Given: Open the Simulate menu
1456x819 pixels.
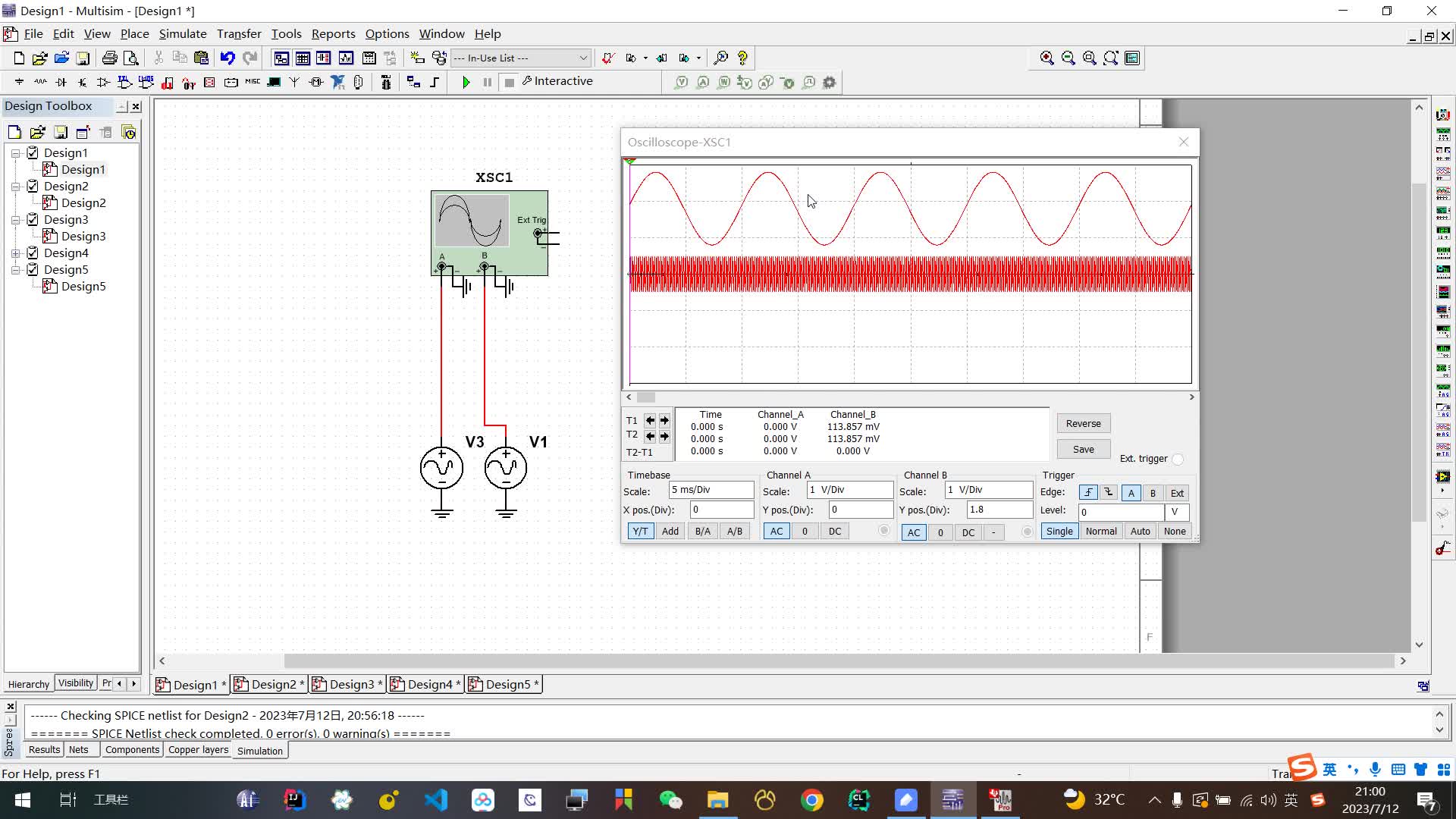Looking at the screenshot, I should (181, 33).
